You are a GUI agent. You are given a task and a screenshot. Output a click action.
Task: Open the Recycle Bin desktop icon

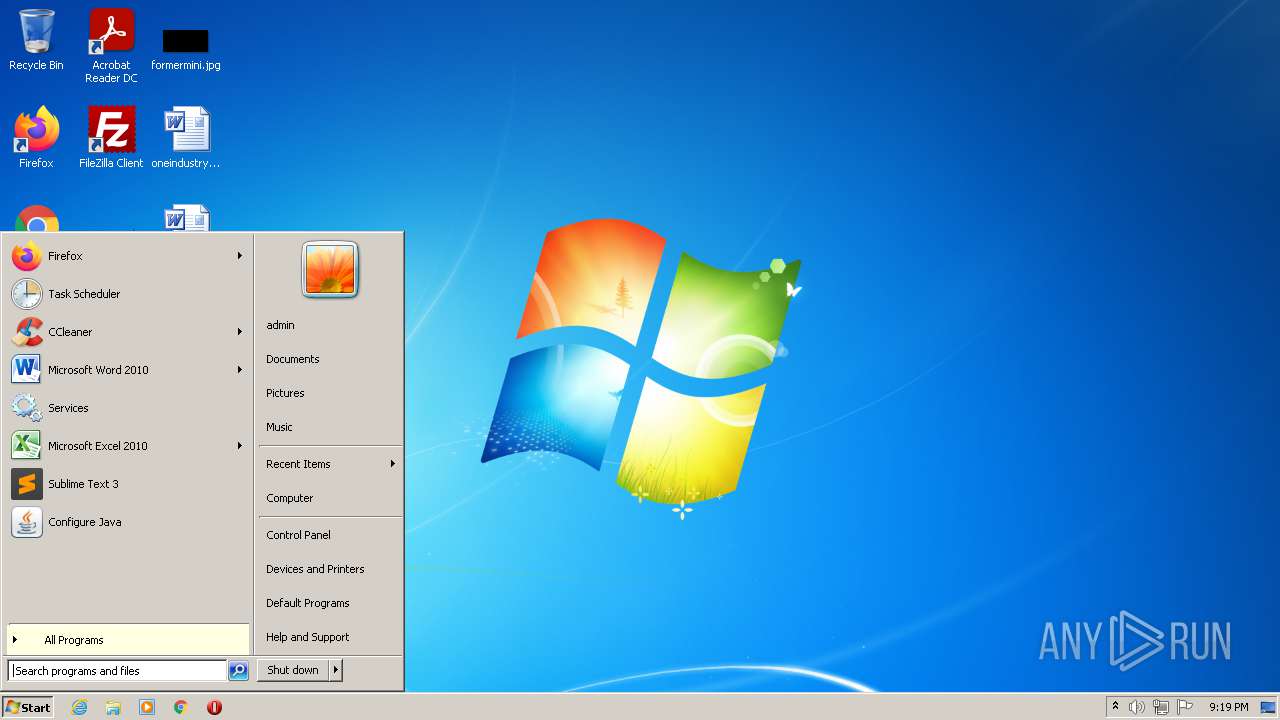click(36, 40)
